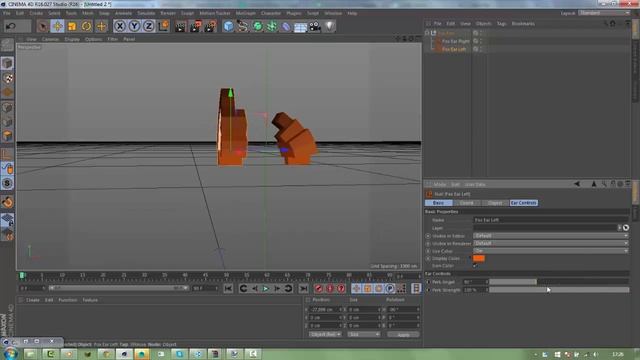Screen dimensions: 640x360
Task: Open the purple deformer icon
Action: [286, 27]
